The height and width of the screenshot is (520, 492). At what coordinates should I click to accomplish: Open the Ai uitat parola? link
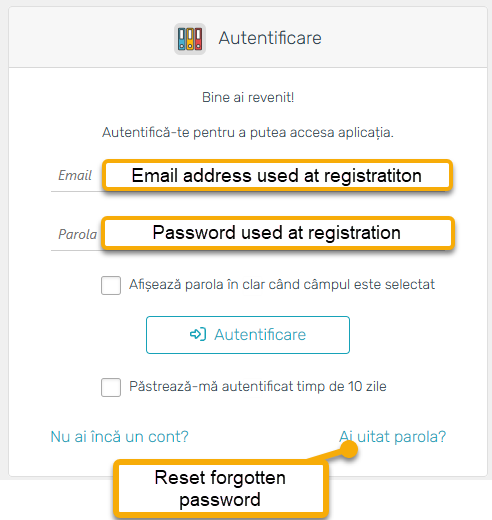392,437
